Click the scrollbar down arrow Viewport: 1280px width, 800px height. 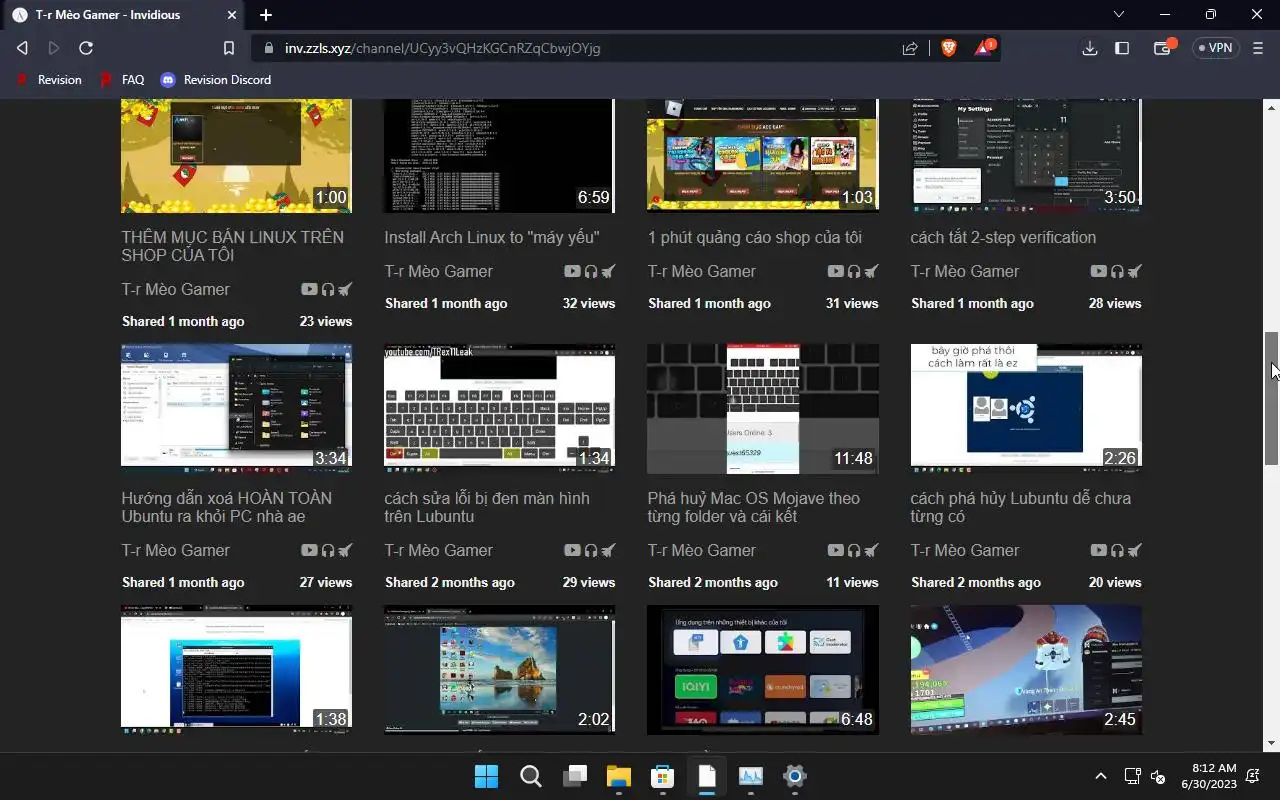tap(1272, 743)
